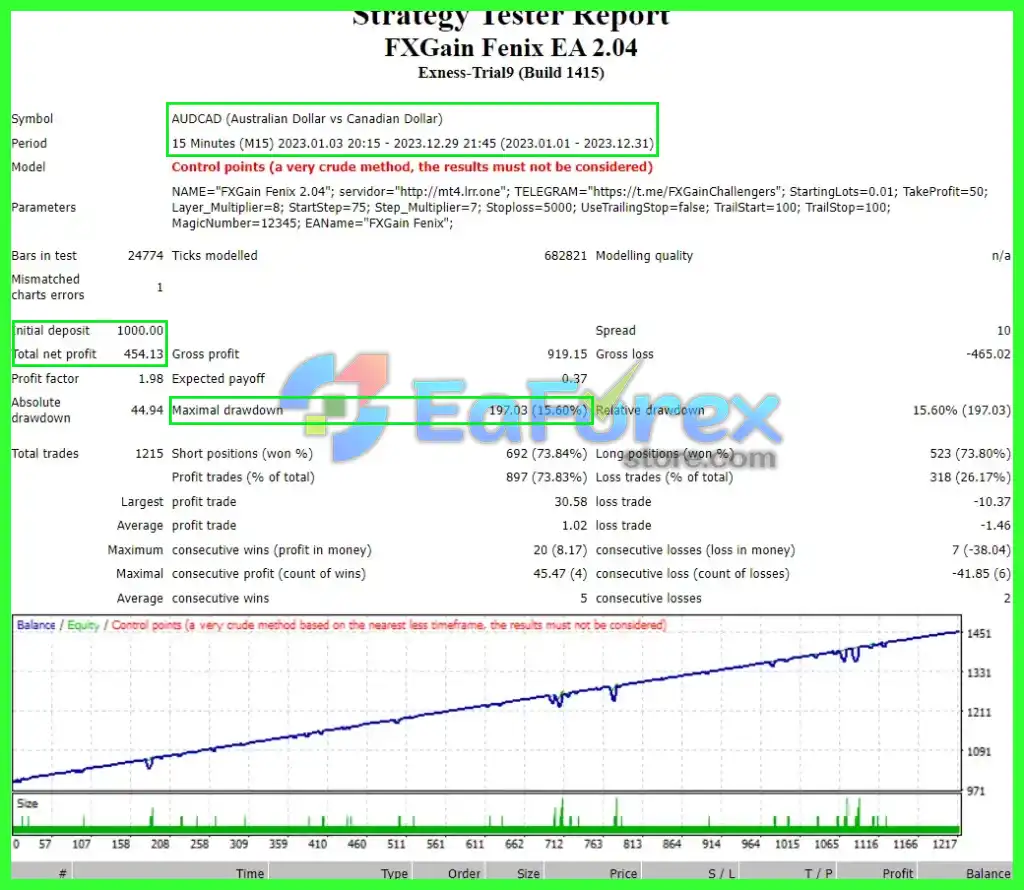Click Loss trades value 318 (26.17%)
The width and height of the screenshot is (1024, 890).
(970, 477)
